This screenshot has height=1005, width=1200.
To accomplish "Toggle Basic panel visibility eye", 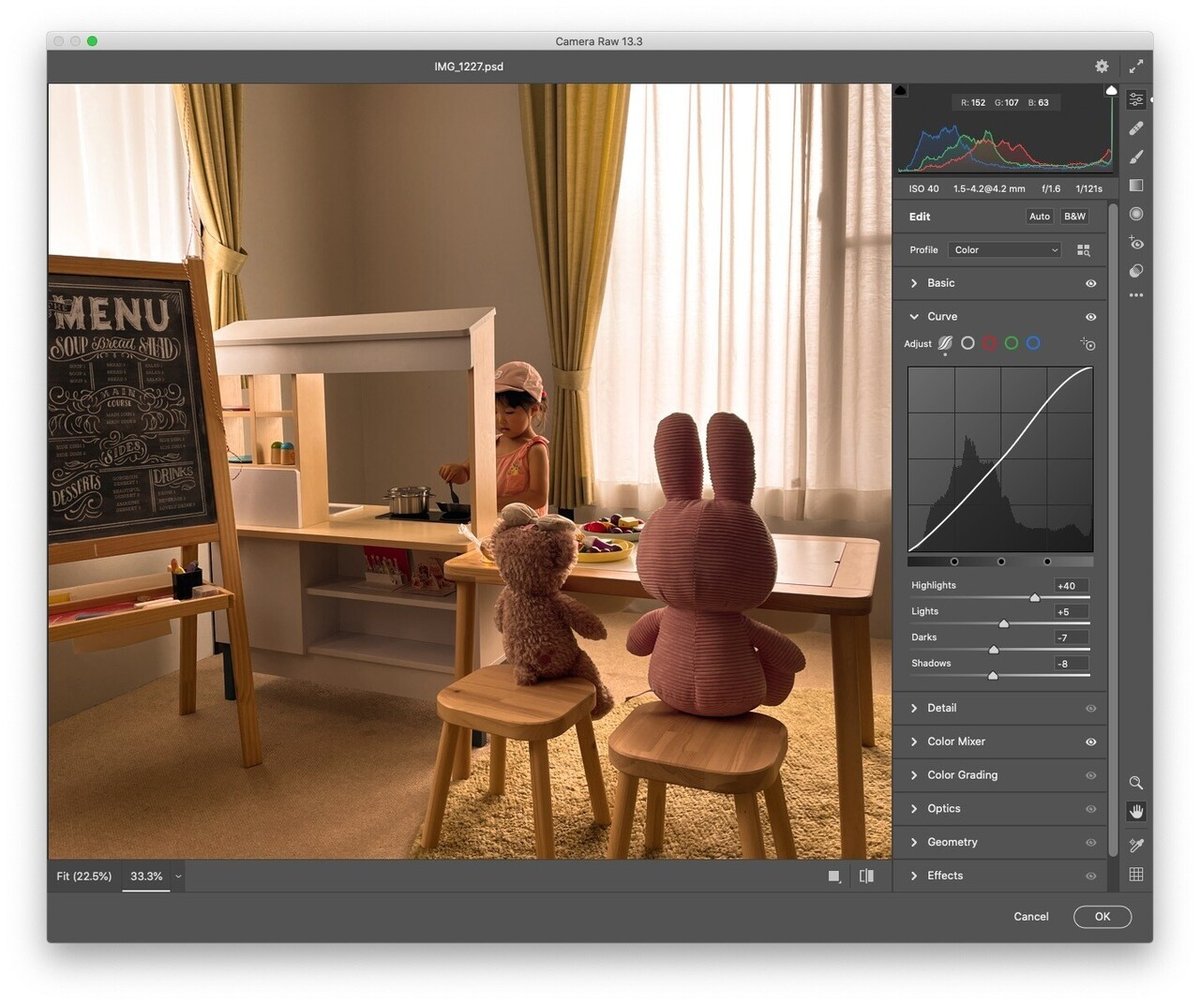I will tap(1091, 284).
